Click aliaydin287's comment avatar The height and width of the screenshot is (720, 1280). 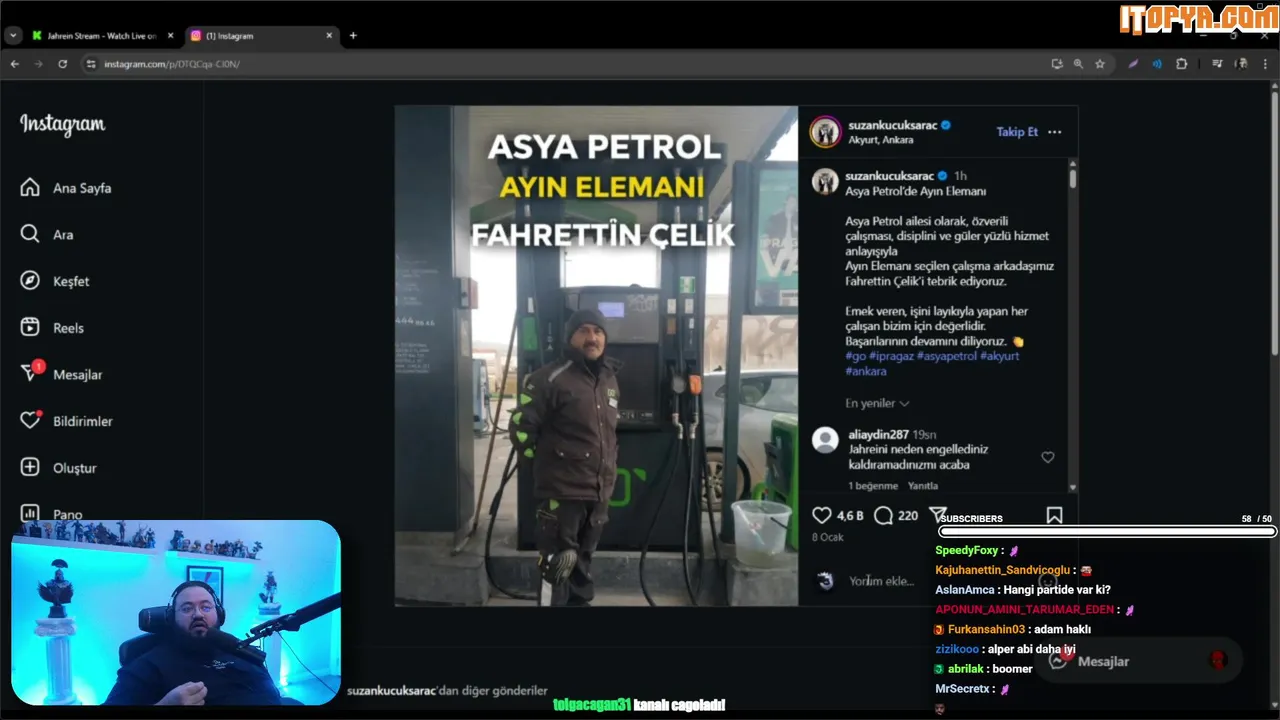(x=825, y=440)
